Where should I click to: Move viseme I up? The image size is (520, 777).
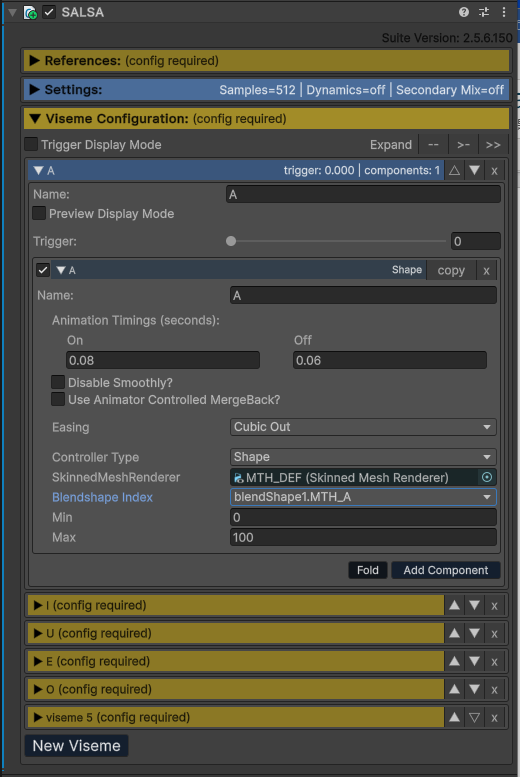pos(454,606)
